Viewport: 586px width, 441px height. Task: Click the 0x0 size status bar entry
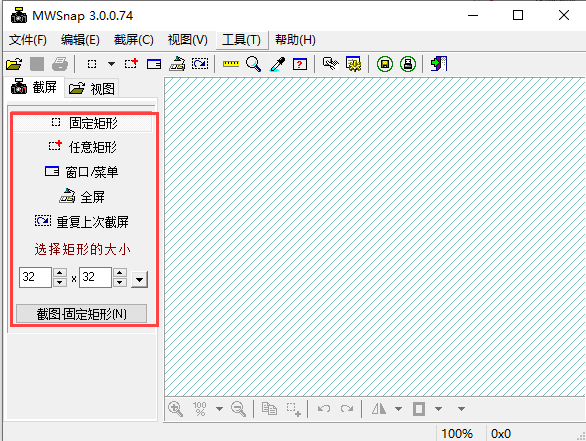click(501, 434)
